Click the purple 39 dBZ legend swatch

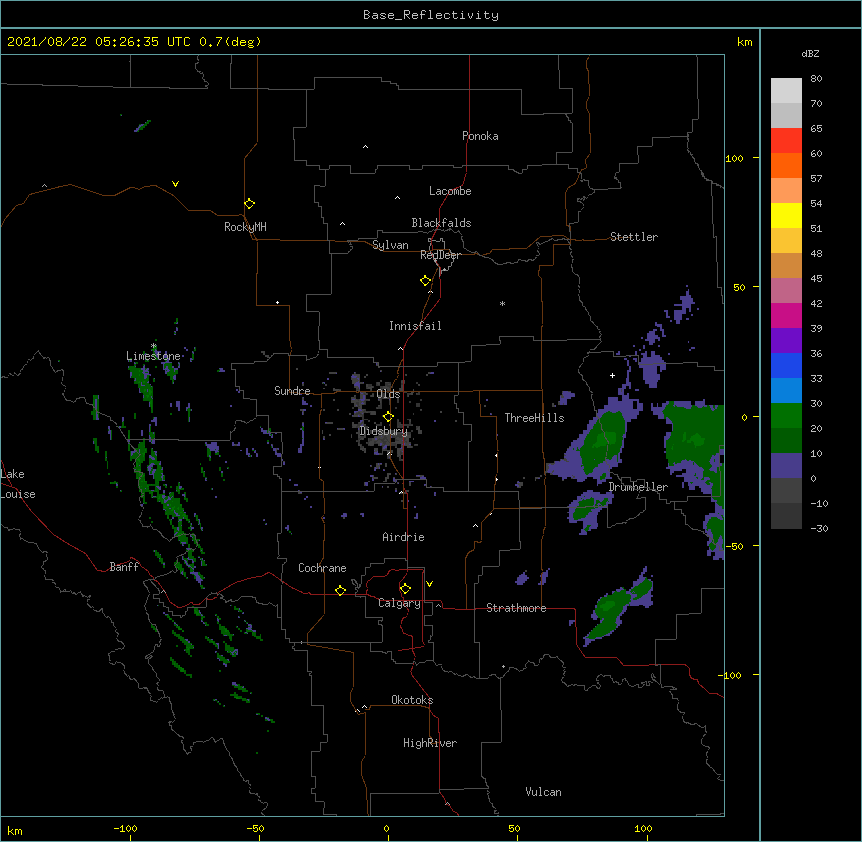click(x=786, y=341)
